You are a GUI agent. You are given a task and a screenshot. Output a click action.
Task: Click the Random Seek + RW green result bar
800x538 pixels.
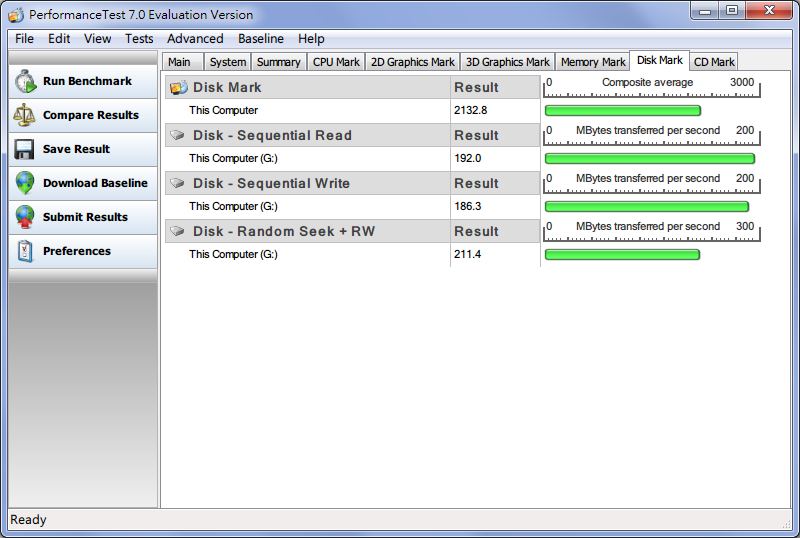pyautogui.click(x=622, y=254)
